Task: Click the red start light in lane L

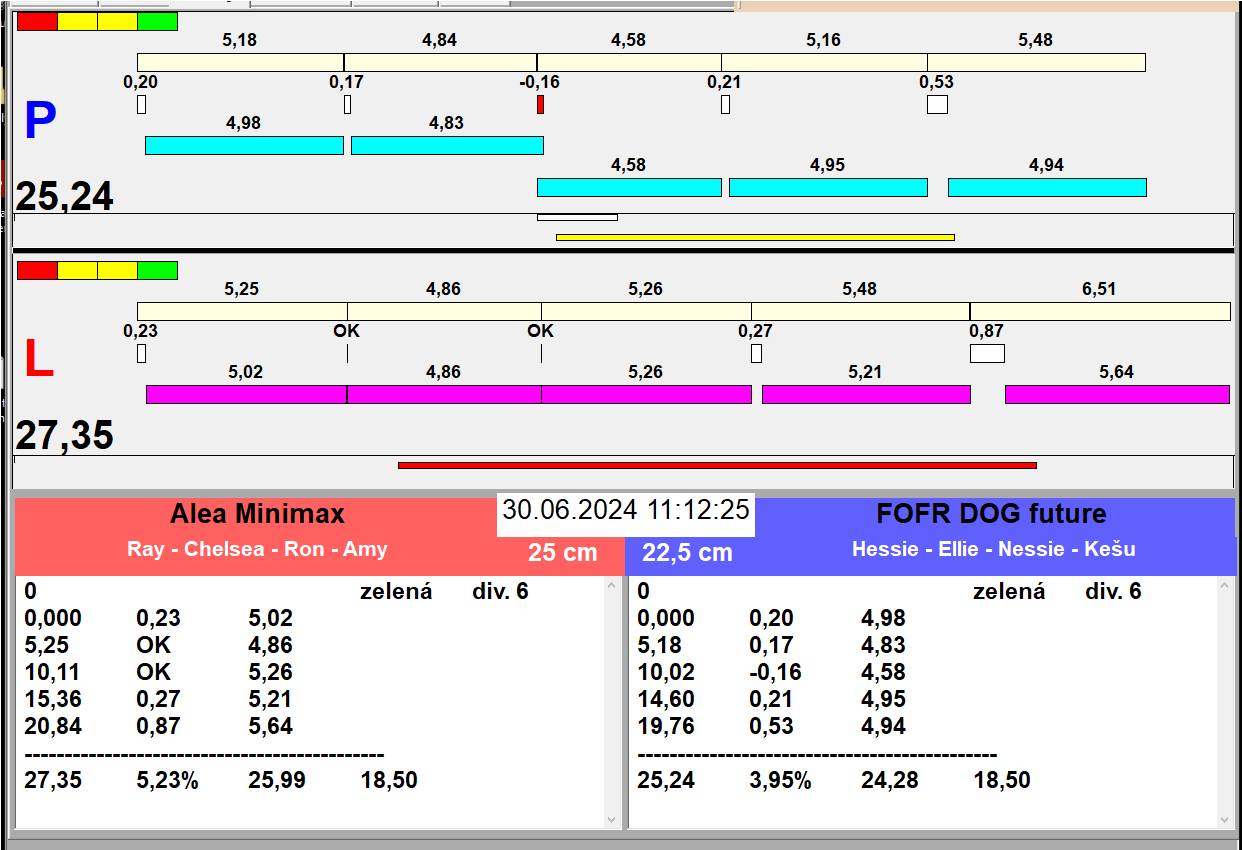Action: pyautogui.click(x=37, y=270)
